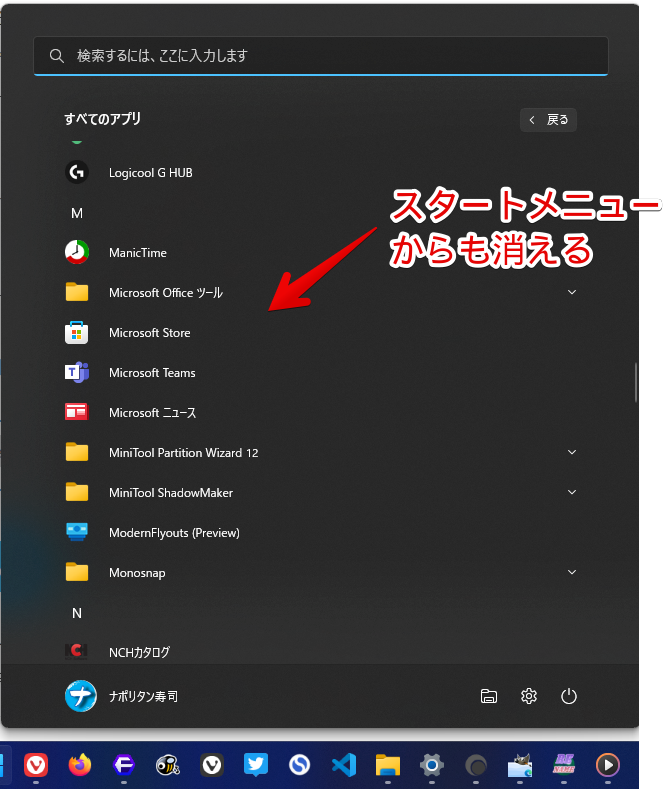The height and width of the screenshot is (789, 669).
Task: Click the app list scrollbar thumb
Action: pos(636,382)
